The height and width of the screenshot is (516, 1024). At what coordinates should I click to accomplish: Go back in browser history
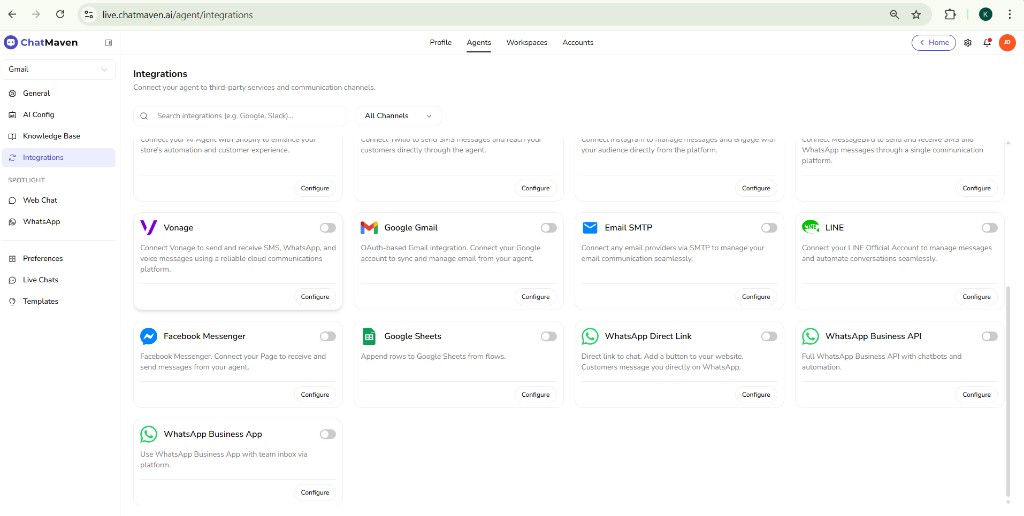[x=12, y=14]
